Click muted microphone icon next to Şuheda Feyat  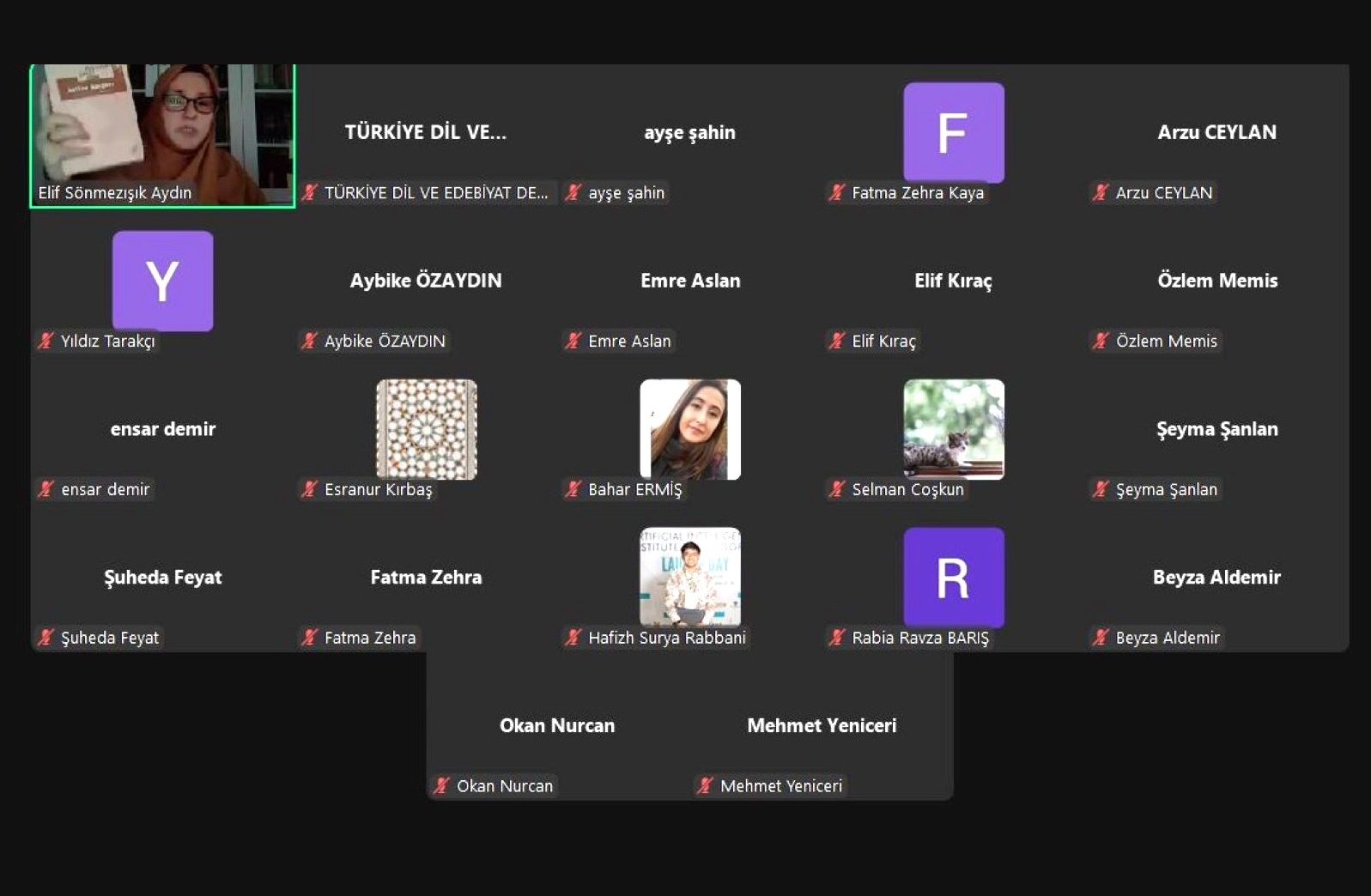tap(46, 639)
